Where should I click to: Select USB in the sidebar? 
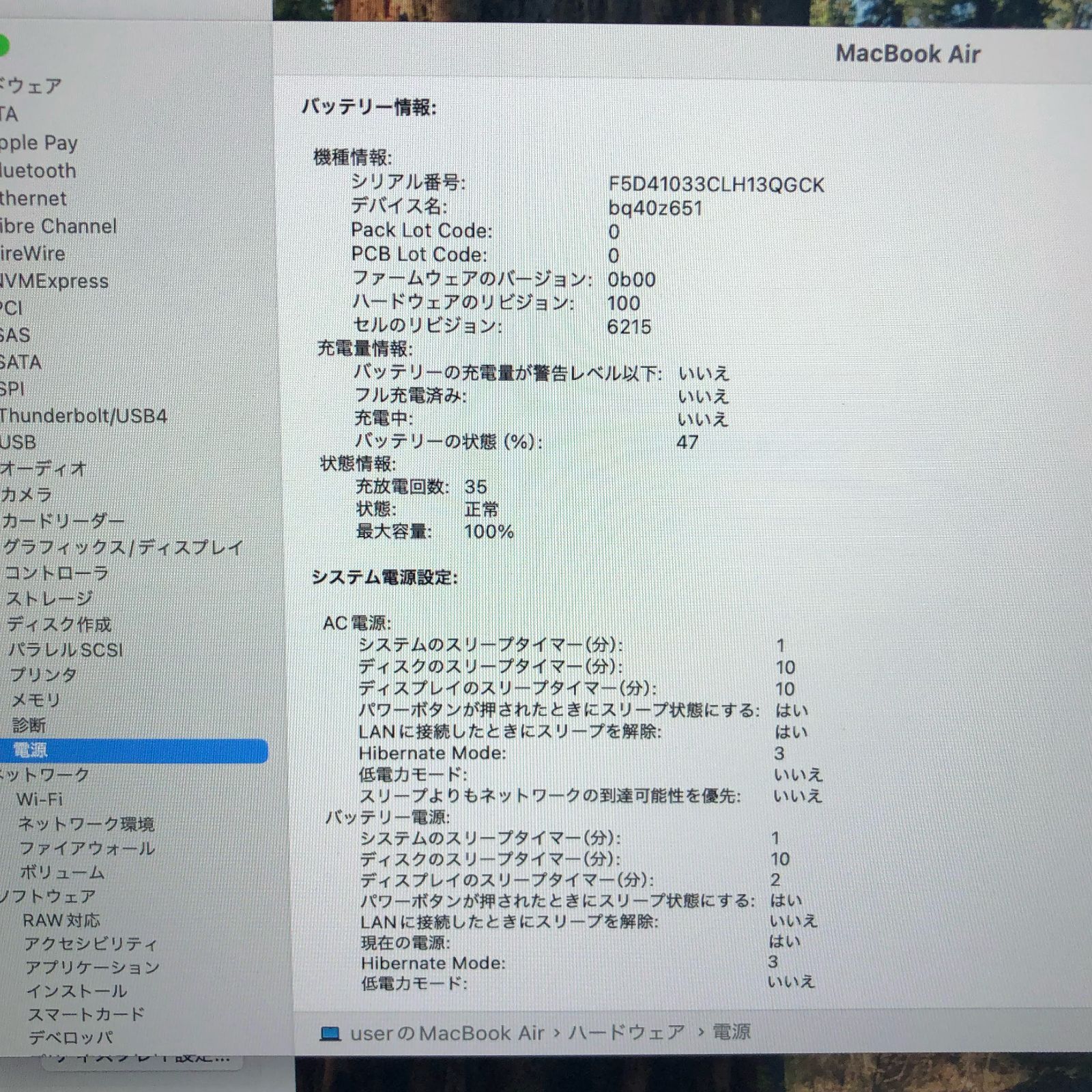(18, 442)
